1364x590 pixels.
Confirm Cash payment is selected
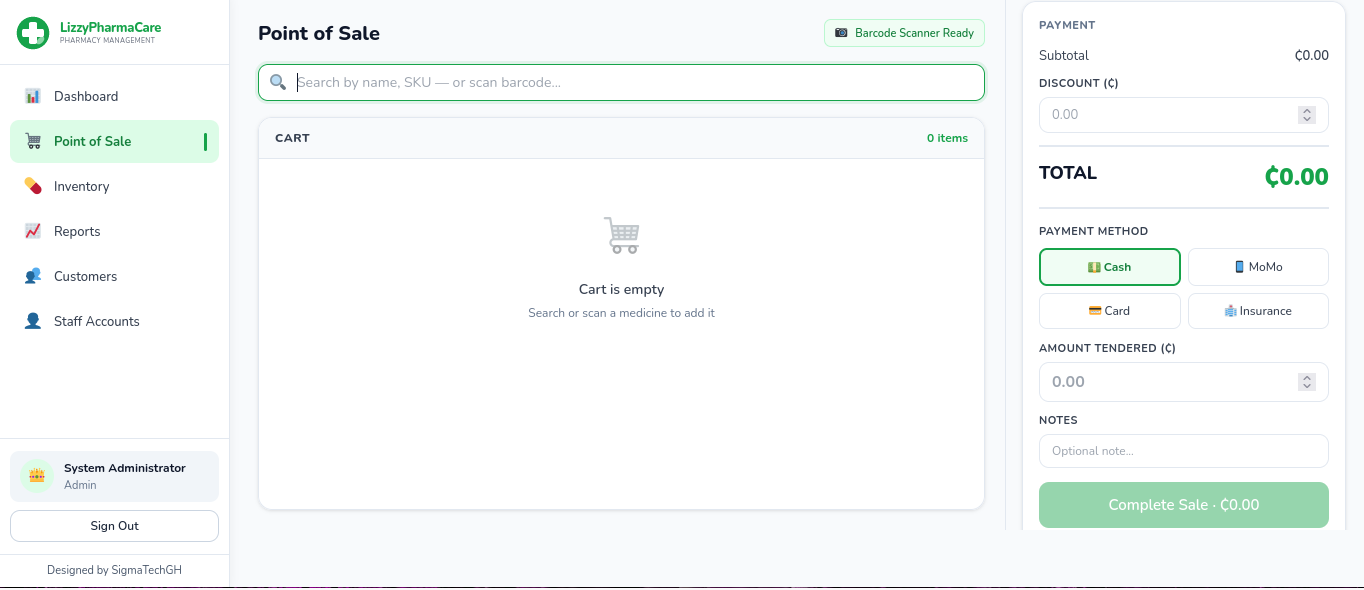[x=1109, y=267]
